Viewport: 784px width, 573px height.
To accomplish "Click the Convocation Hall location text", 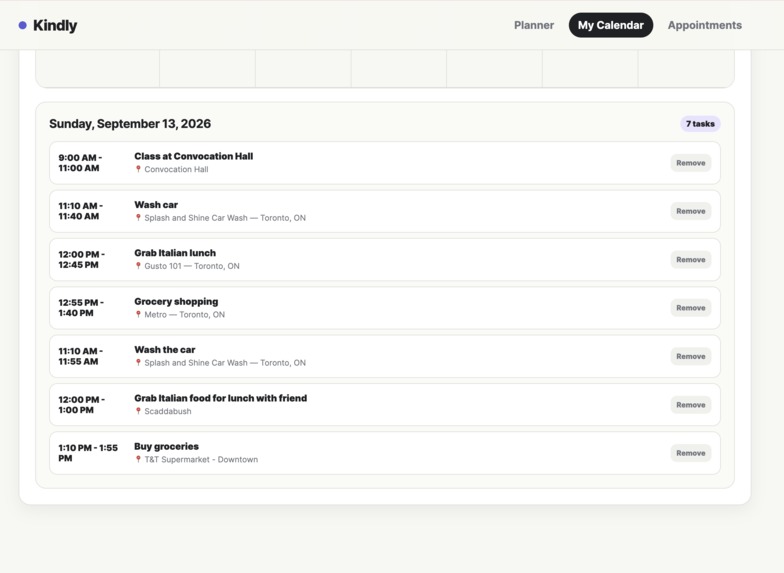I will [x=176, y=170].
